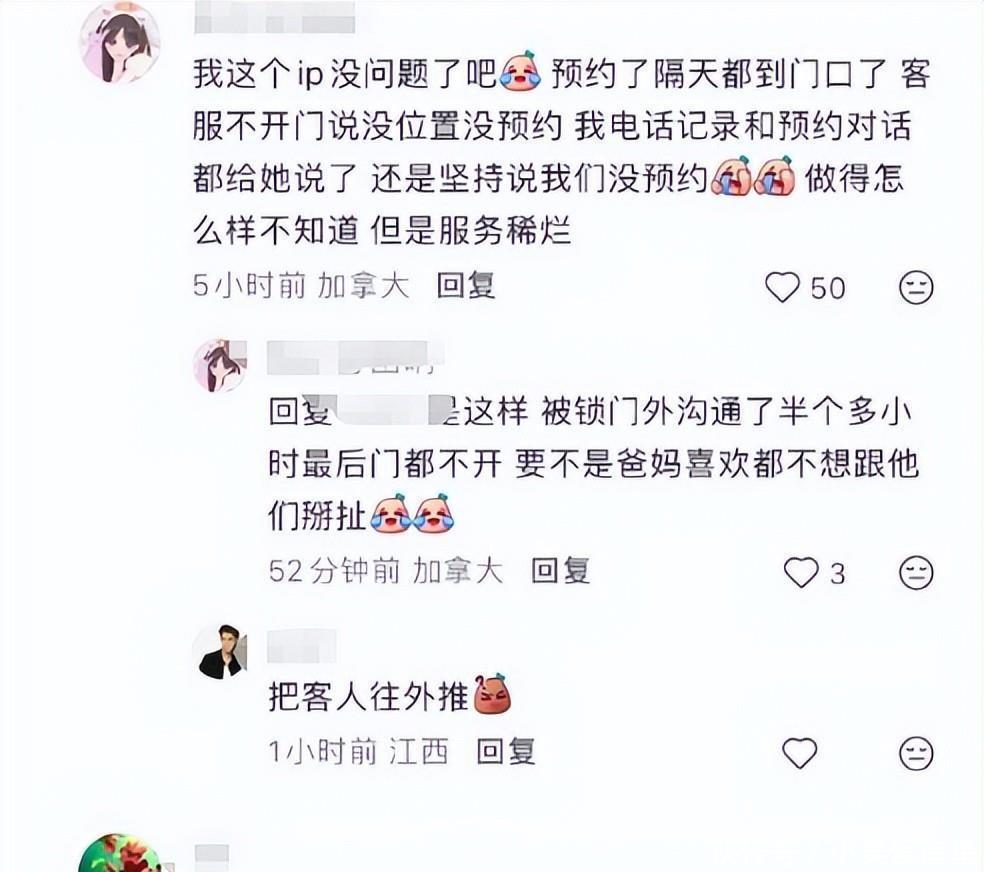Dislike the top comment about ip
Viewport: 984px width, 872px height.
tap(916, 287)
